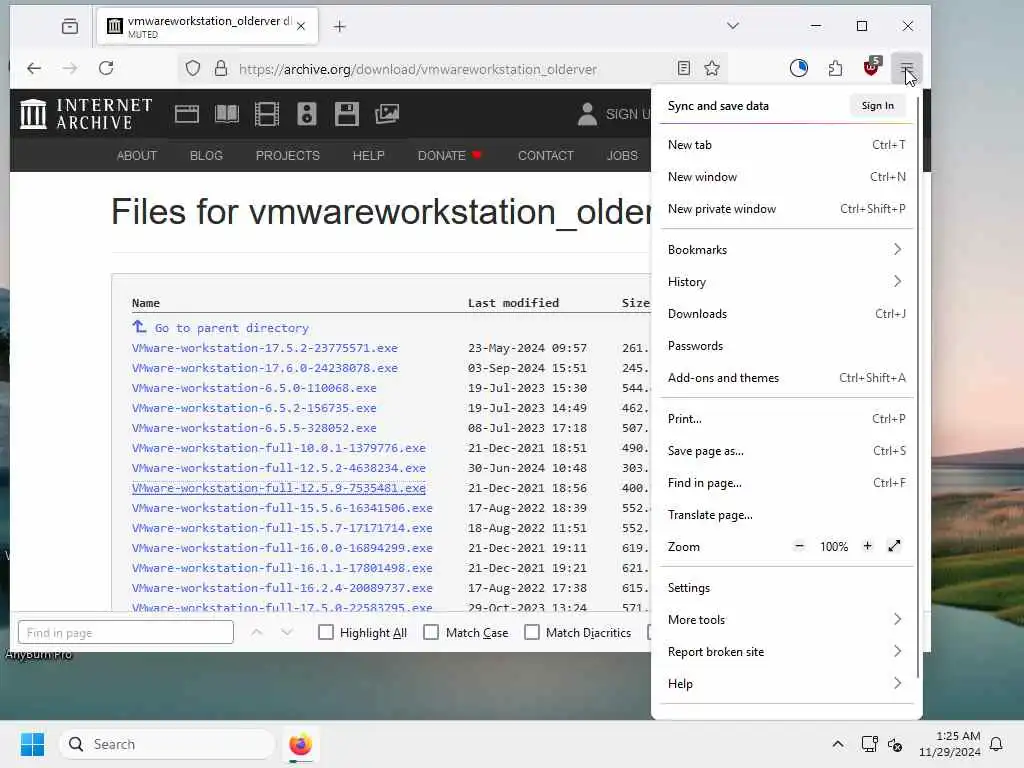The width and height of the screenshot is (1024, 768).
Task: Open the BLOG navigation link
Action: click(206, 155)
